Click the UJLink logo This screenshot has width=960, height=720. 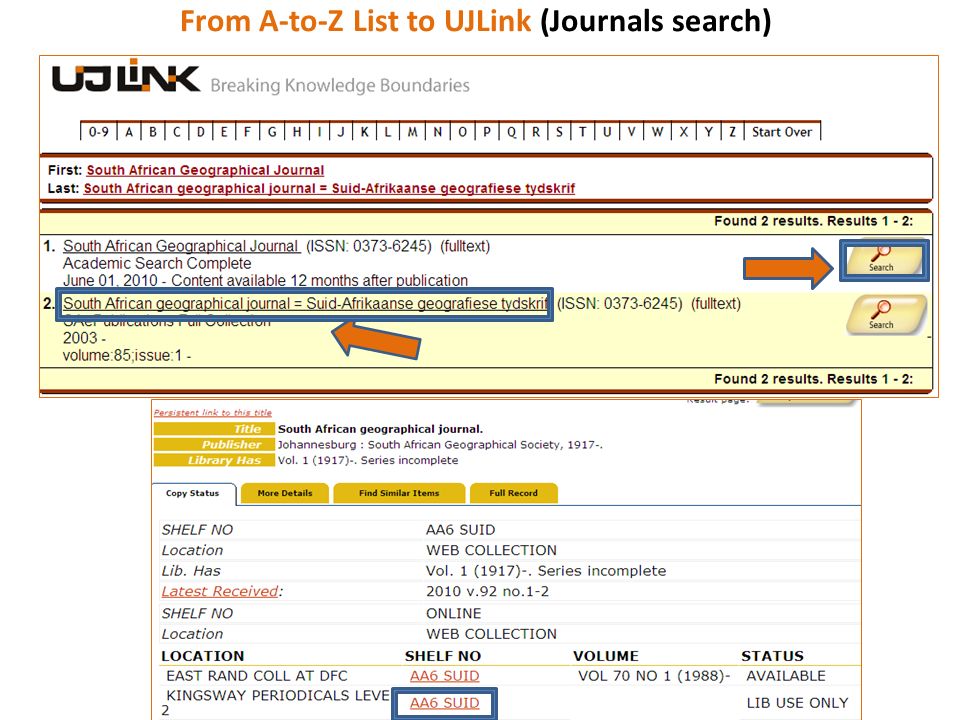click(x=126, y=77)
